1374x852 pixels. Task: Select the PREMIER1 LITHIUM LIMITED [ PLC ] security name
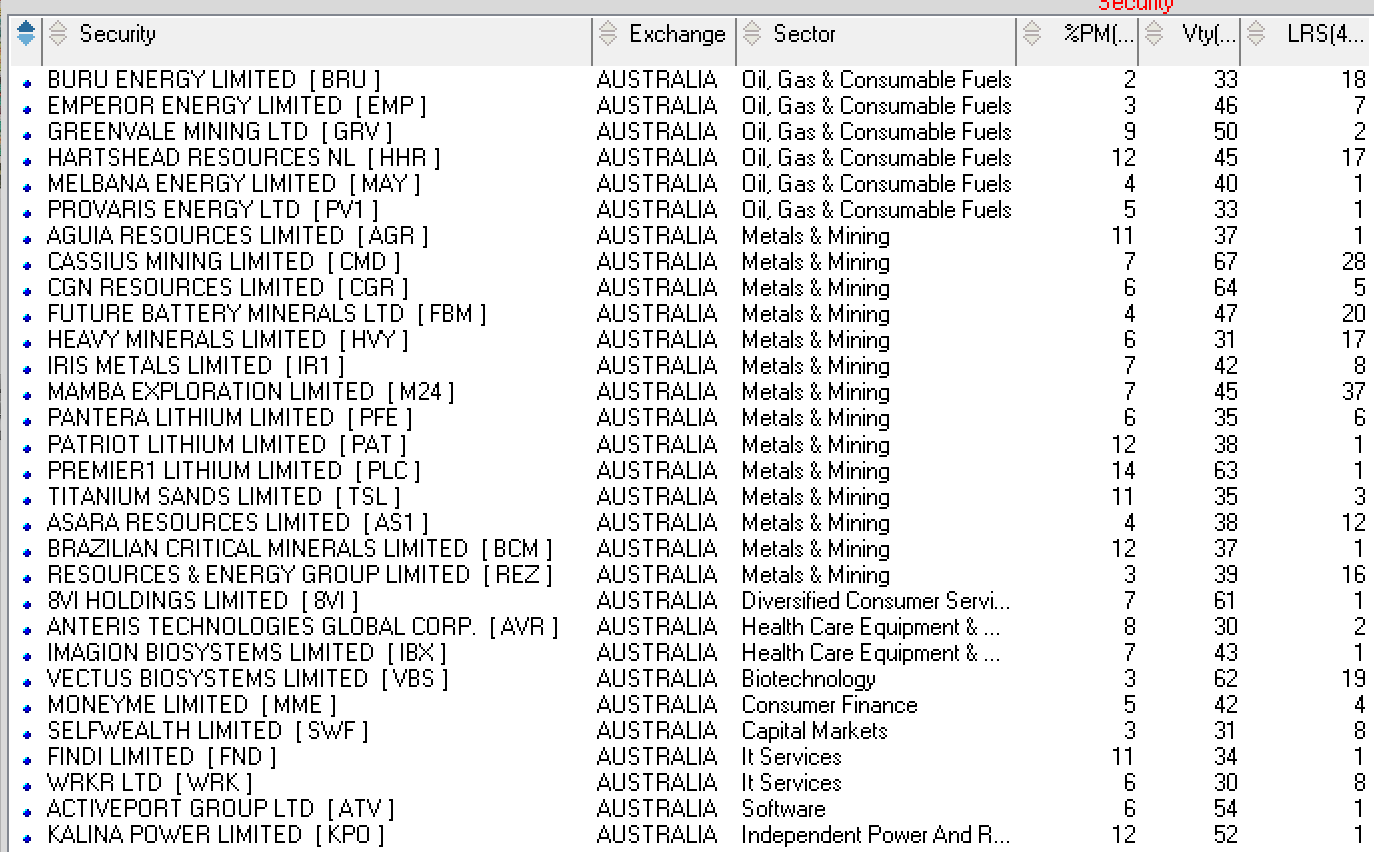[x=233, y=470]
